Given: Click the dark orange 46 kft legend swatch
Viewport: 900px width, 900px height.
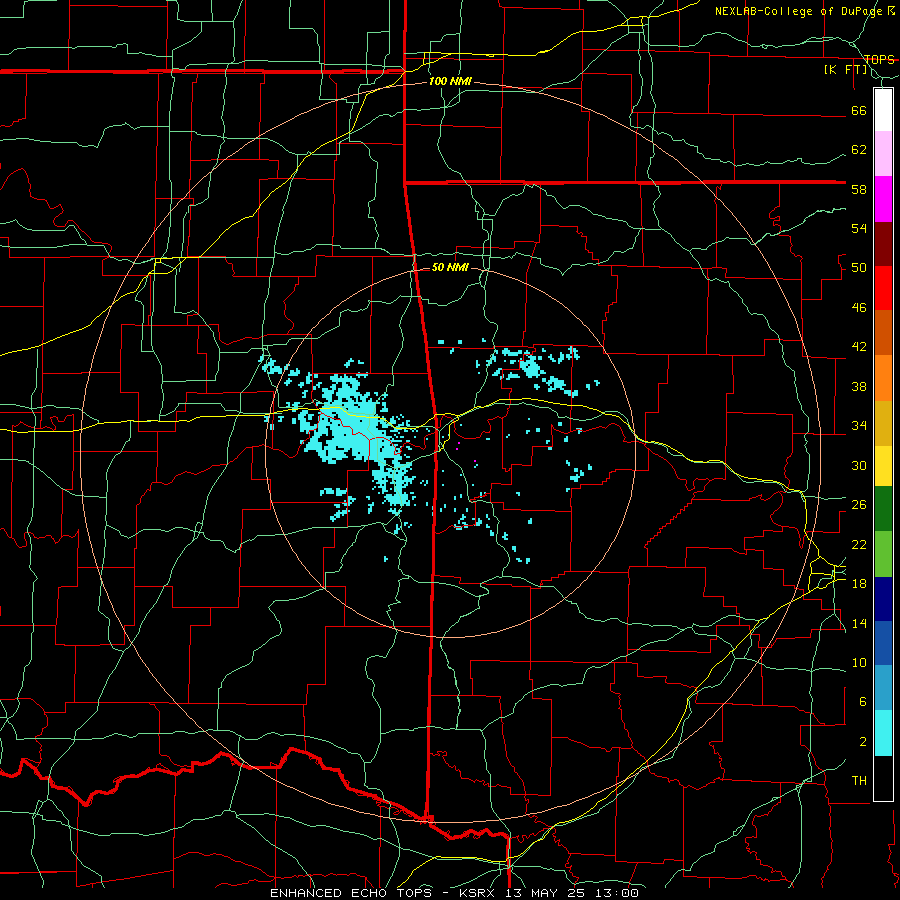Looking at the screenshot, I should pos(883,333).
